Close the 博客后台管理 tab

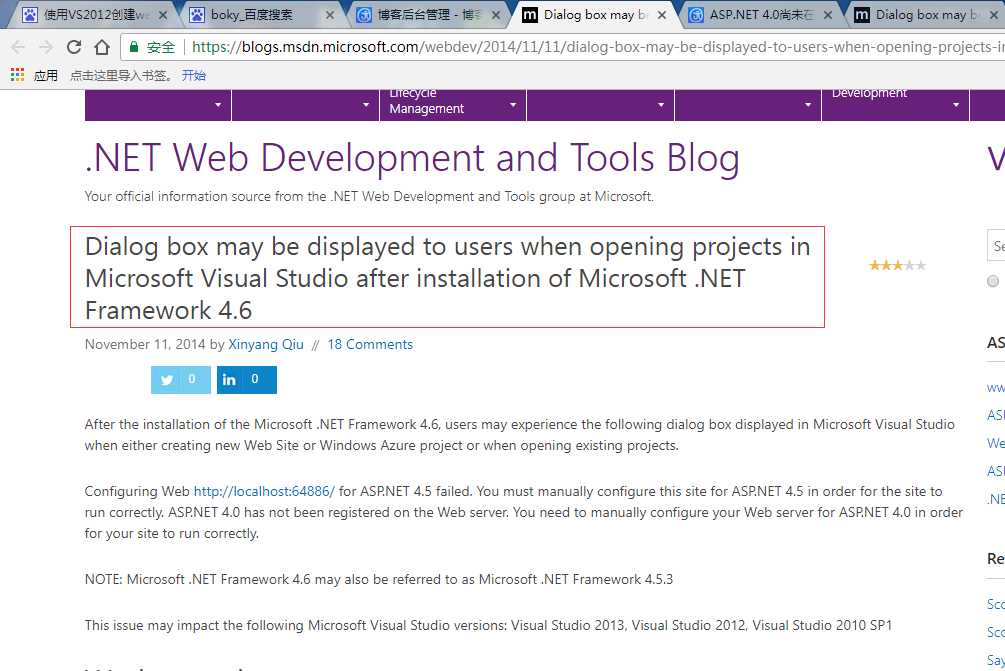[x=496, y=15]
